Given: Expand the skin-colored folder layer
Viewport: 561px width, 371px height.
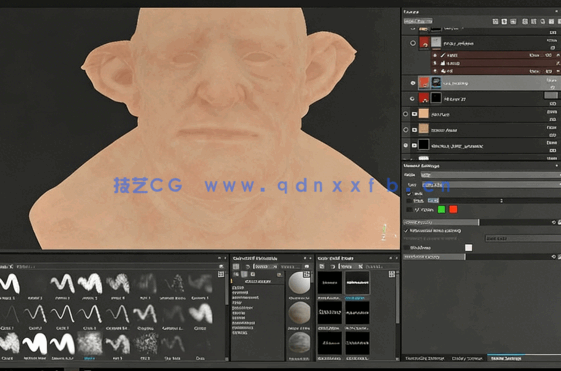Looking at the screenshot, I should [x=414, y=114].
